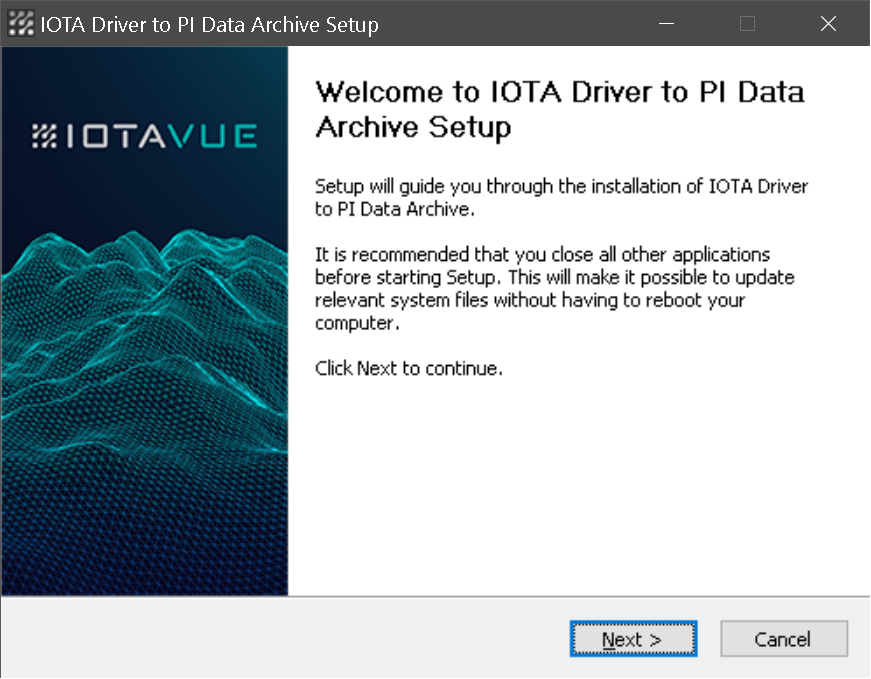The height and width of the screenshot is (679, 871).
Task: Click the 'Click Next to continue.' text
Action: click(x=409, y=368)
